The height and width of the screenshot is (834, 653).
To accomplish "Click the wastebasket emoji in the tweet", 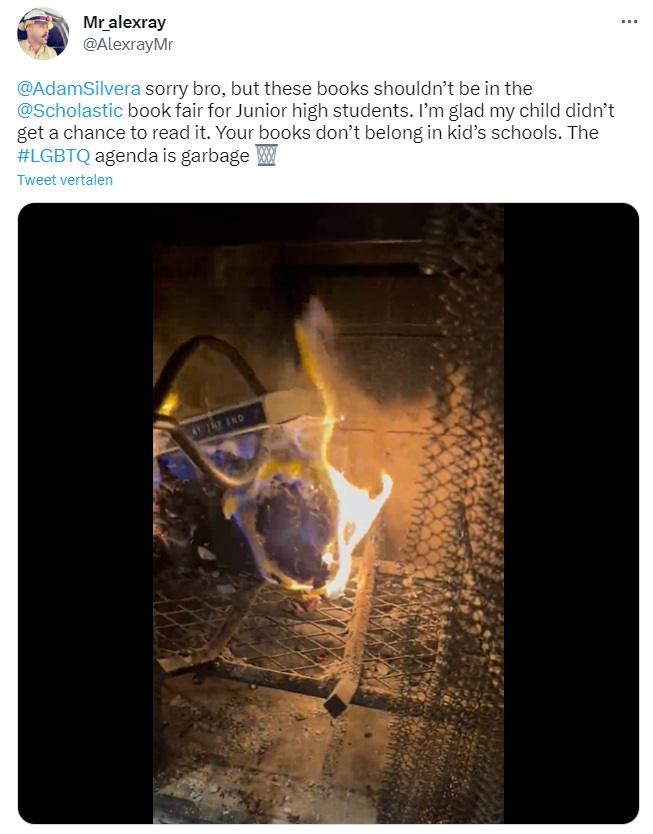I will coord(266,155).
